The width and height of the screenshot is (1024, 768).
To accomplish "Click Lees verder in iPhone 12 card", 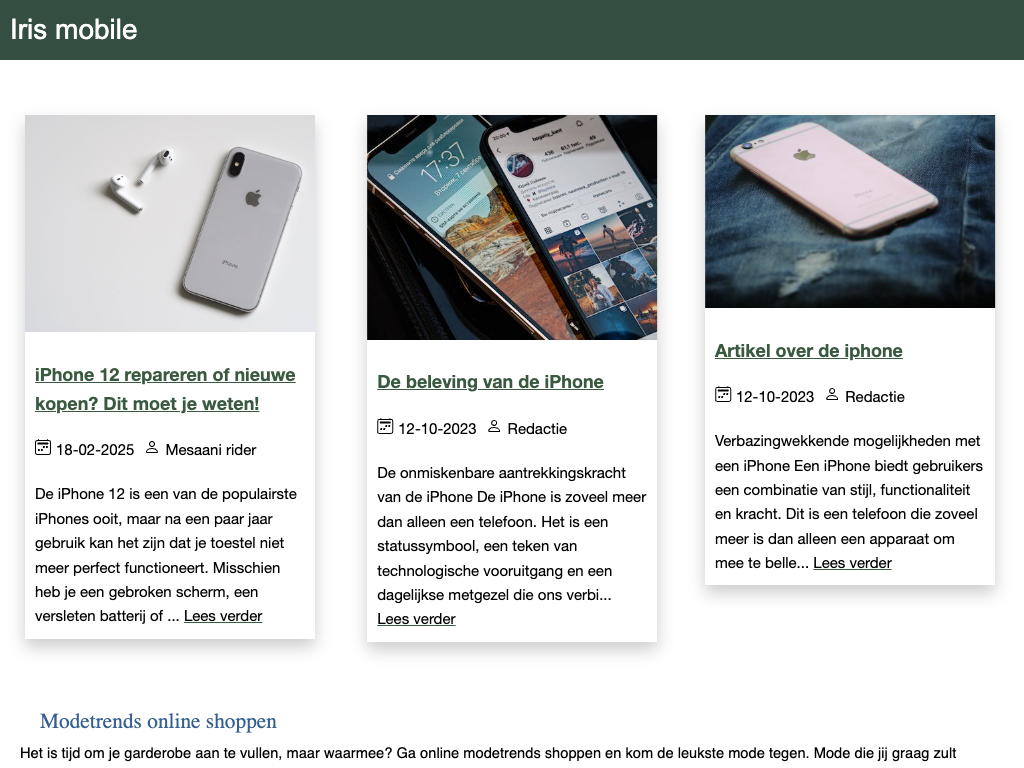I will click(223, 616).
